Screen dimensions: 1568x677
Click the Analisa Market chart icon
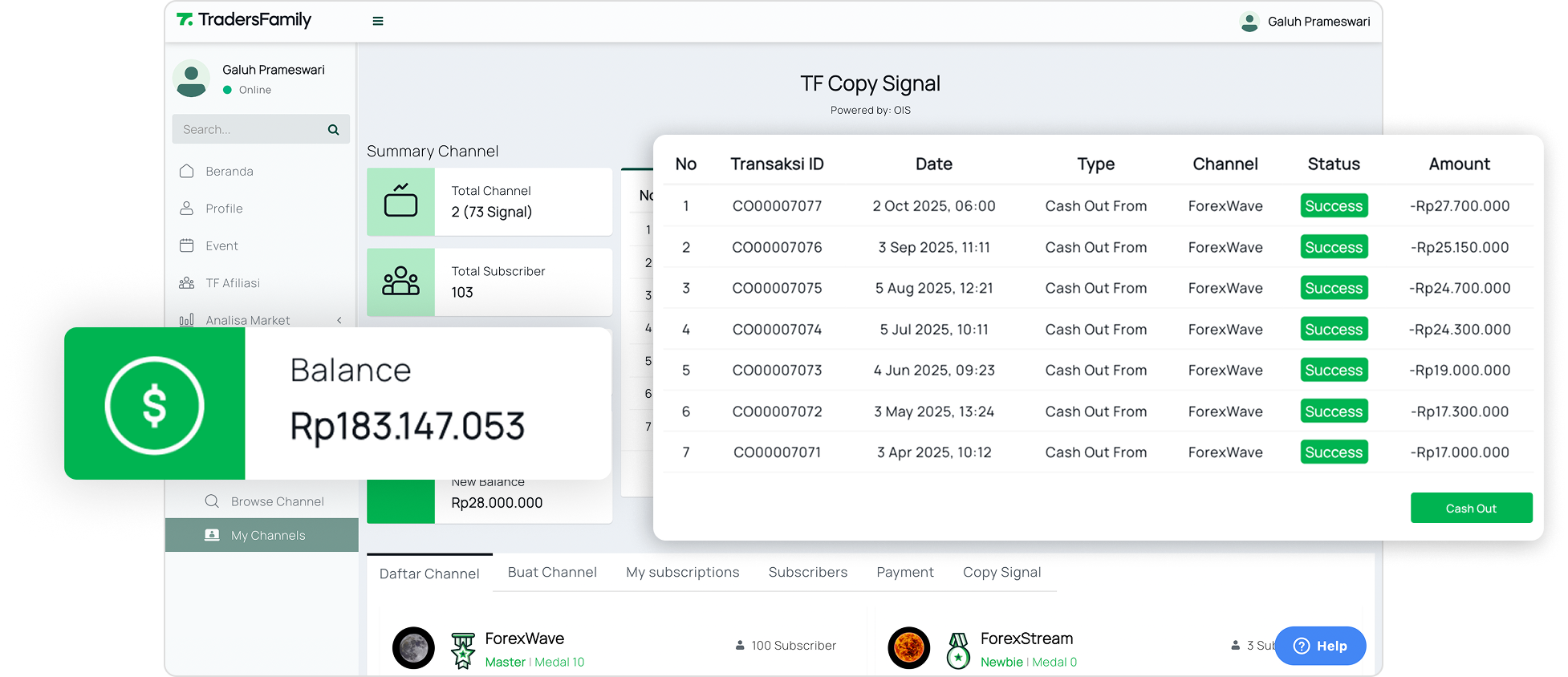point(187,320)
